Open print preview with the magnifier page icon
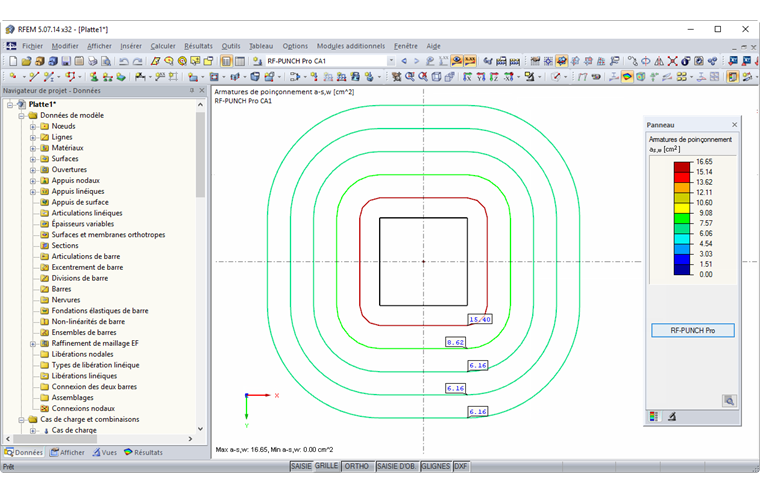760x493 pixels. coord(106,61)
